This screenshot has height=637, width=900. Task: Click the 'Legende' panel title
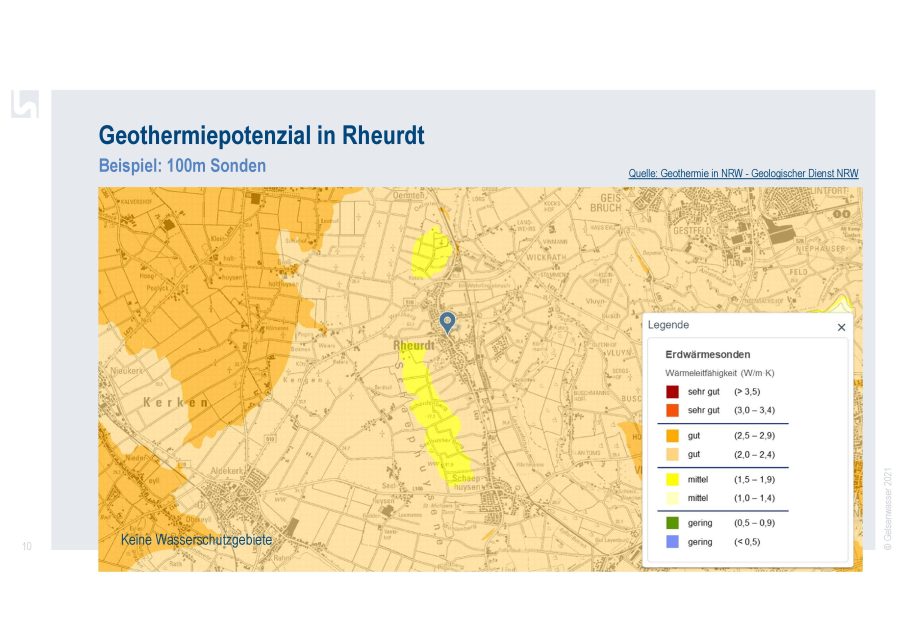(668, 325)
